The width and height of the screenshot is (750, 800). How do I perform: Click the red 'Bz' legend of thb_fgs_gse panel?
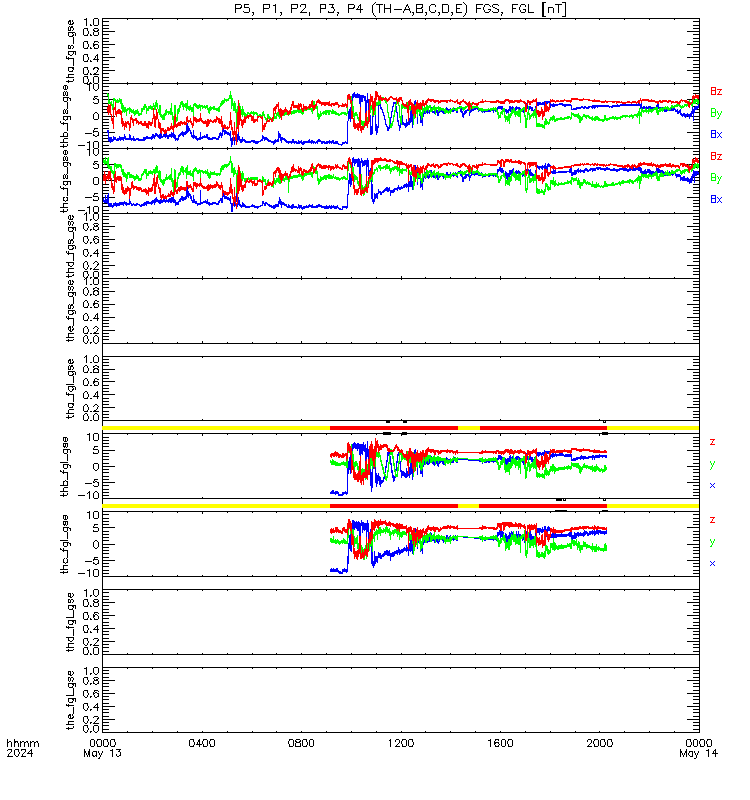pos(716,91)
